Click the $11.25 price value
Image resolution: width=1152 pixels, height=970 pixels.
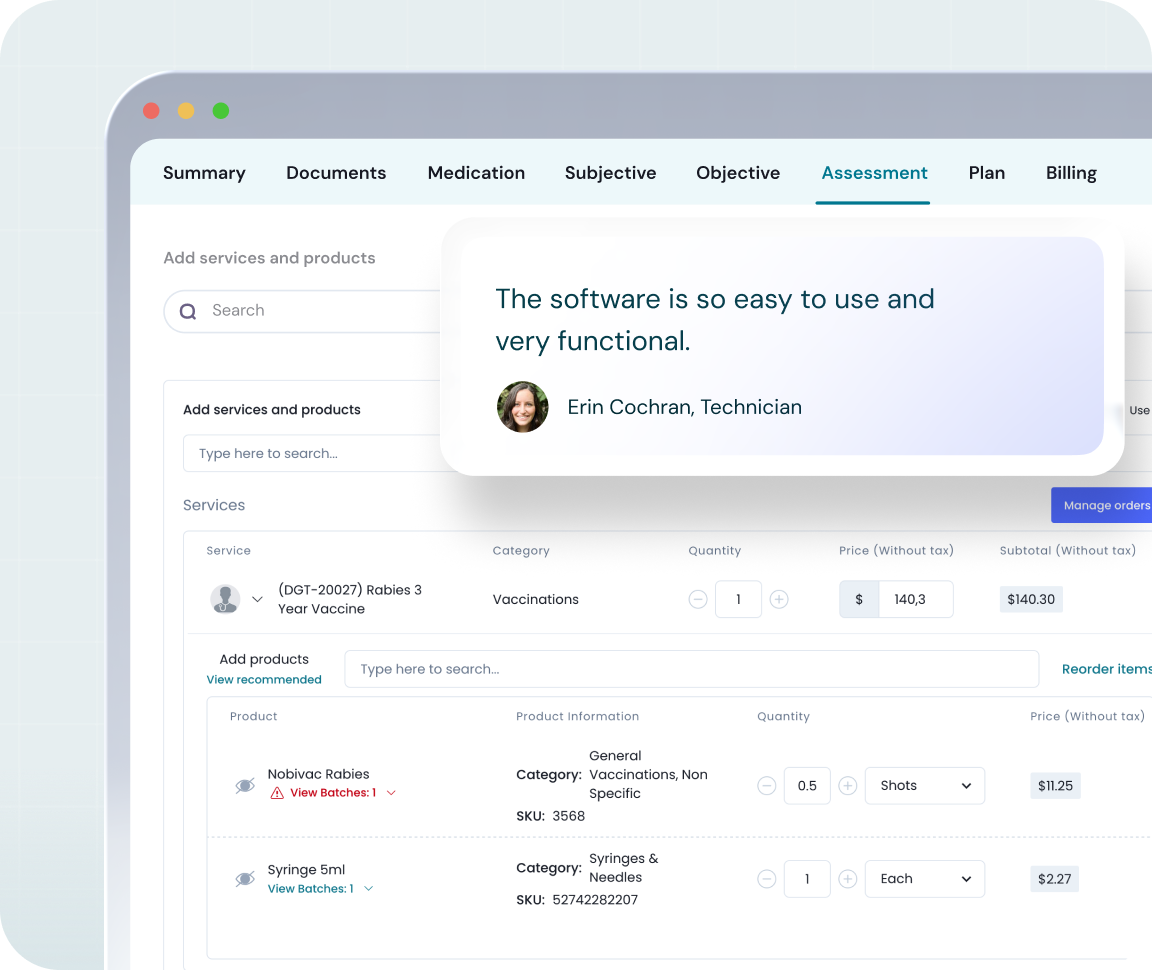(x=1055, y=786)
